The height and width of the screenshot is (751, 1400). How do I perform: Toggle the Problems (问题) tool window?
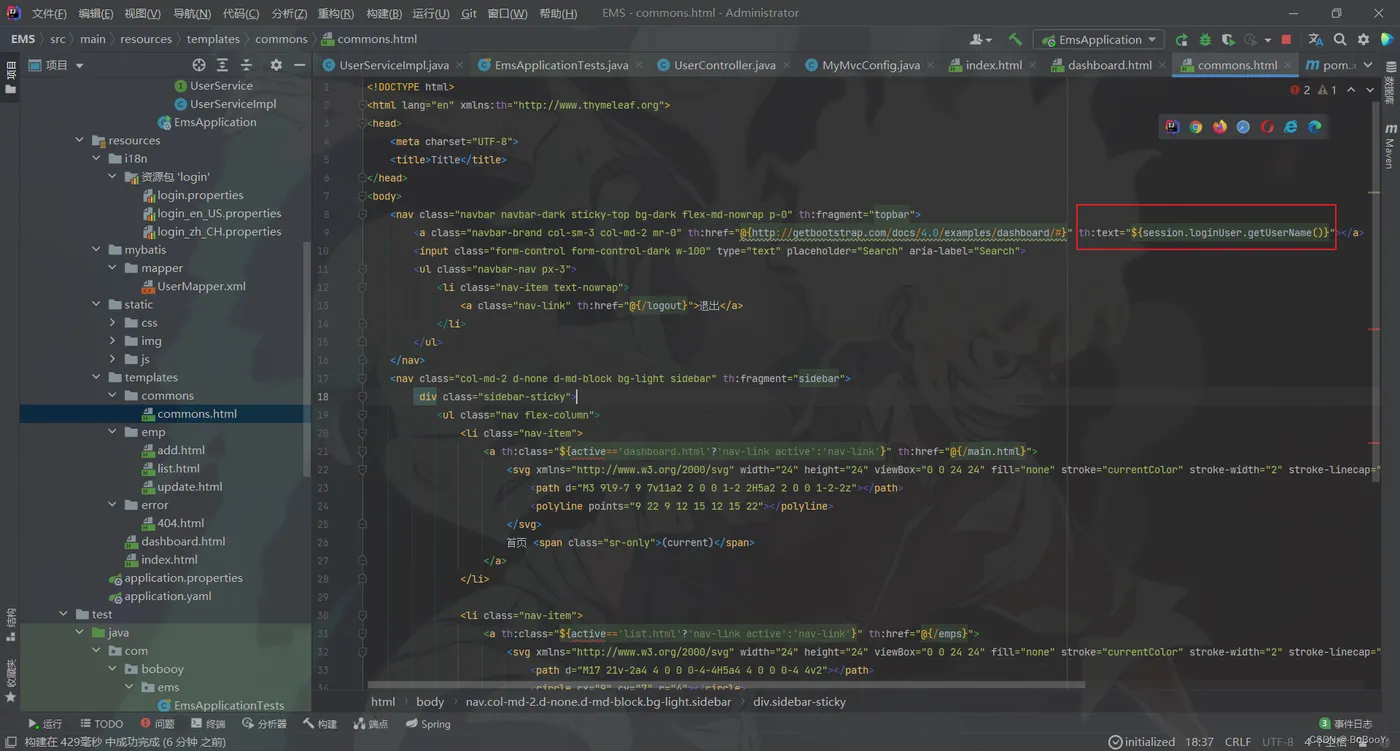click(157, 724)
